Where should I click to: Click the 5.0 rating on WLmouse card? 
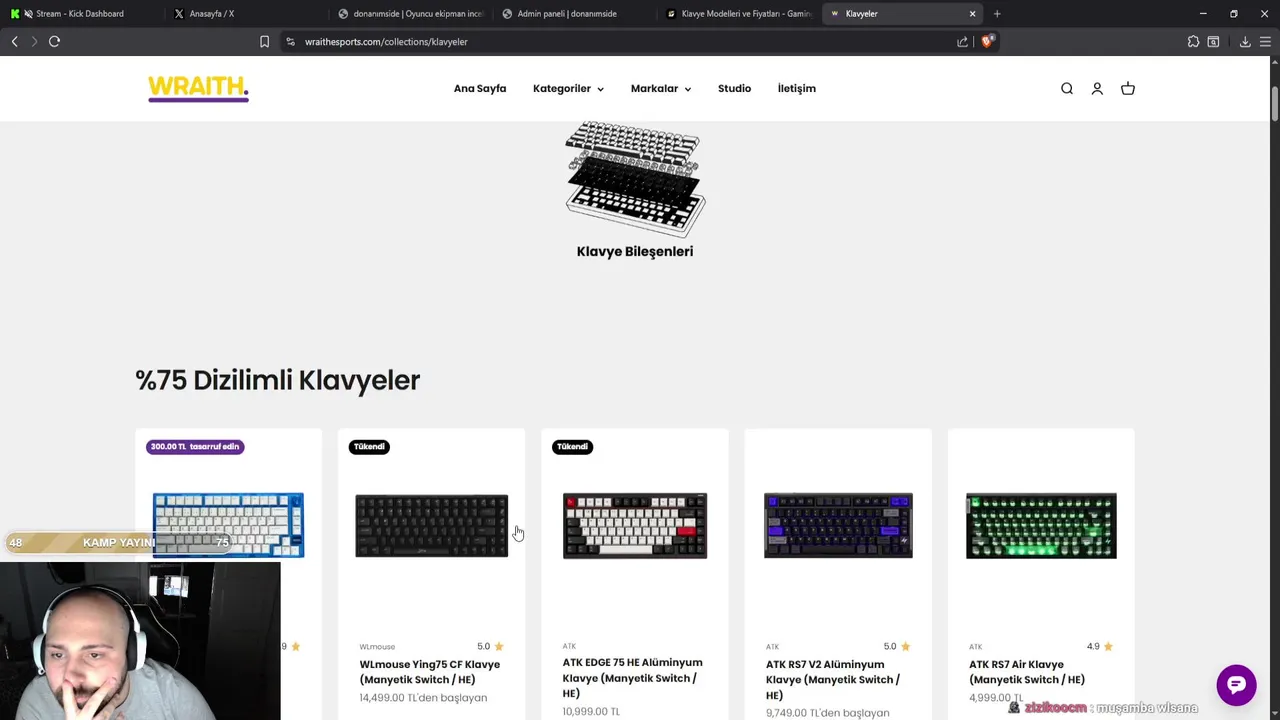click(490, 646)
